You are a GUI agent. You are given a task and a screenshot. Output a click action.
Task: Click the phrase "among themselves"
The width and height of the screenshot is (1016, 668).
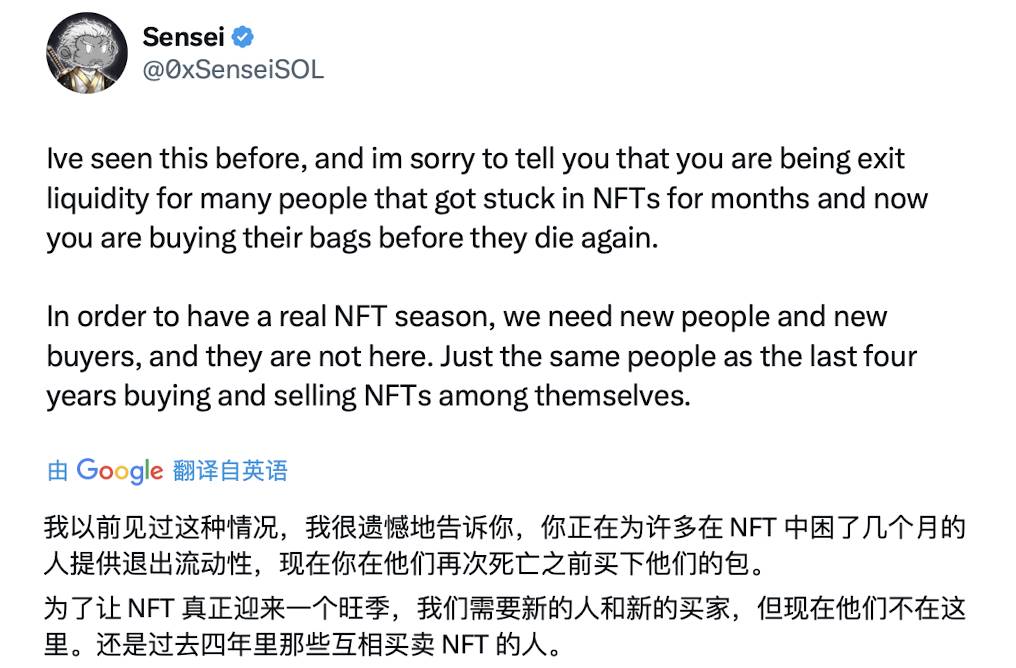pos(568,395)
